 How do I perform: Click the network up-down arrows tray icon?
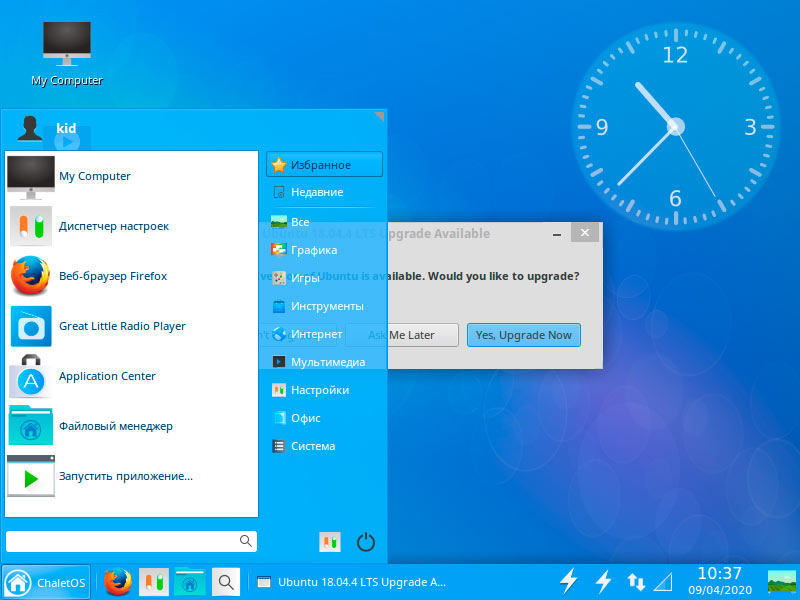[636, 582]
